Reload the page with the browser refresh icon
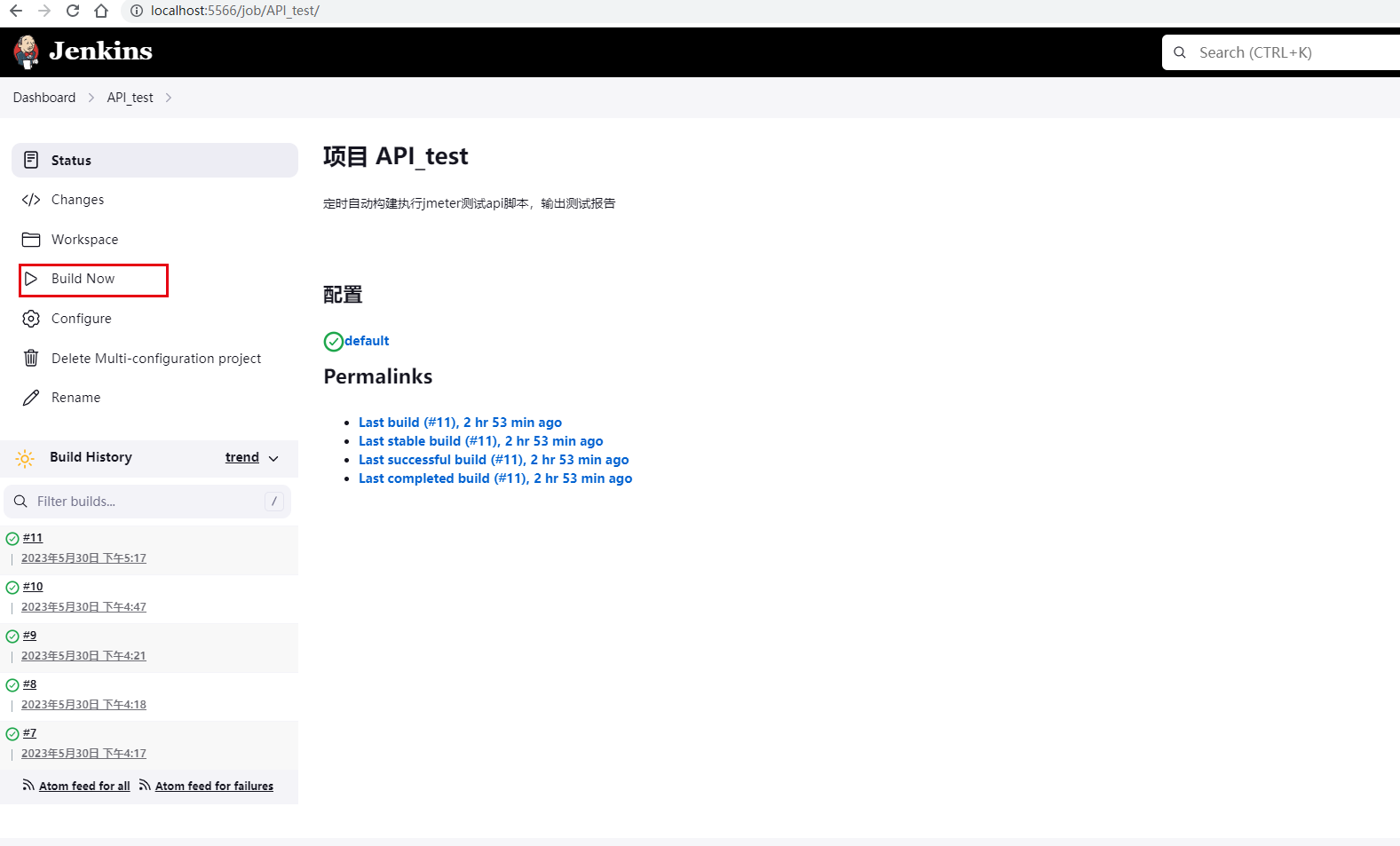This screenshot has width=1400, height=846. (73, 11)
